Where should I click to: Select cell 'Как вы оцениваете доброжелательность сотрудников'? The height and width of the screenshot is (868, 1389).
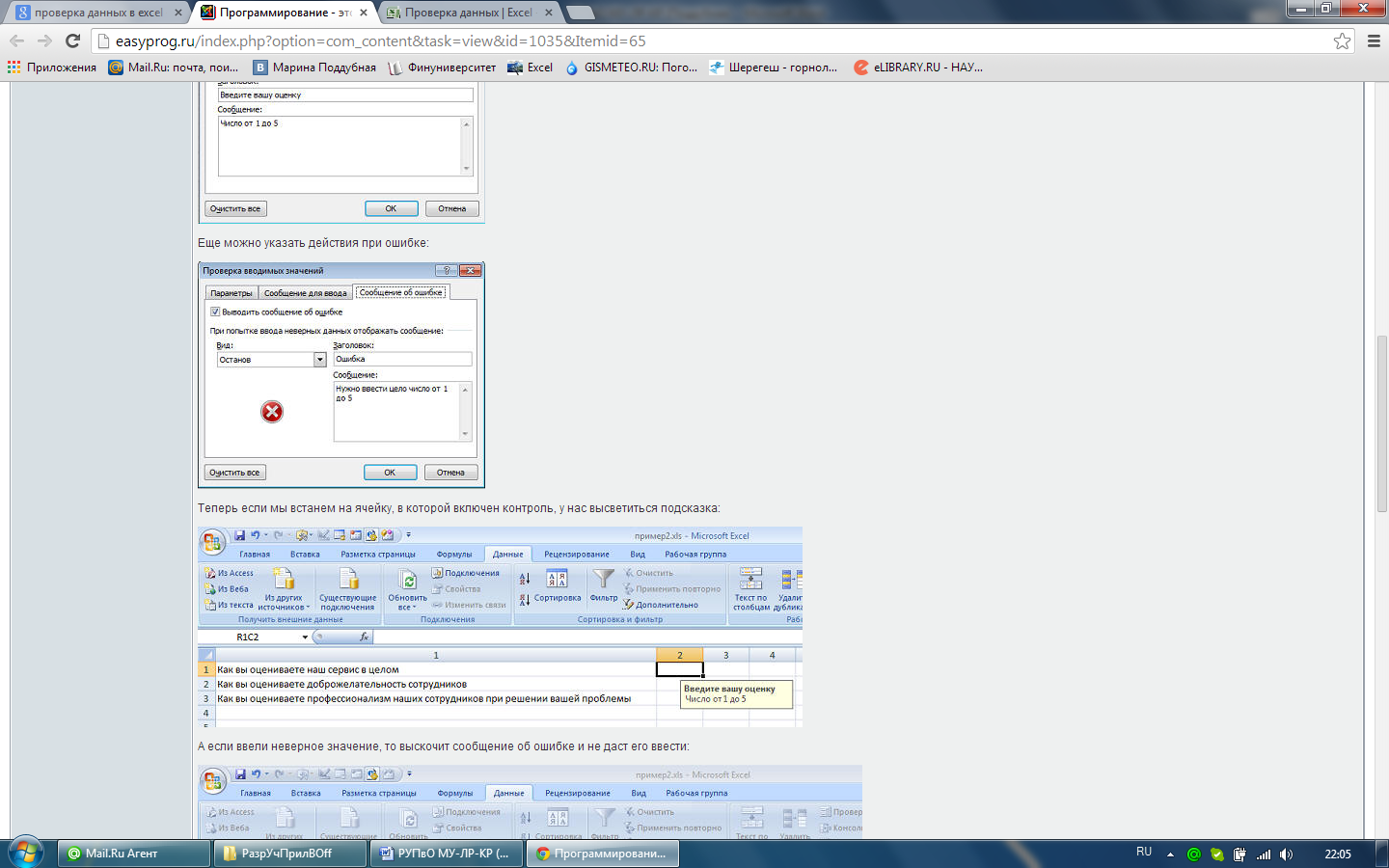435,684
